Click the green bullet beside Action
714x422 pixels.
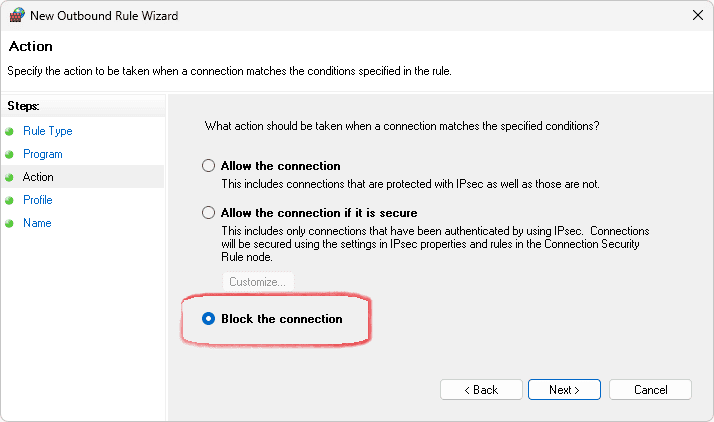coord(10,177)
